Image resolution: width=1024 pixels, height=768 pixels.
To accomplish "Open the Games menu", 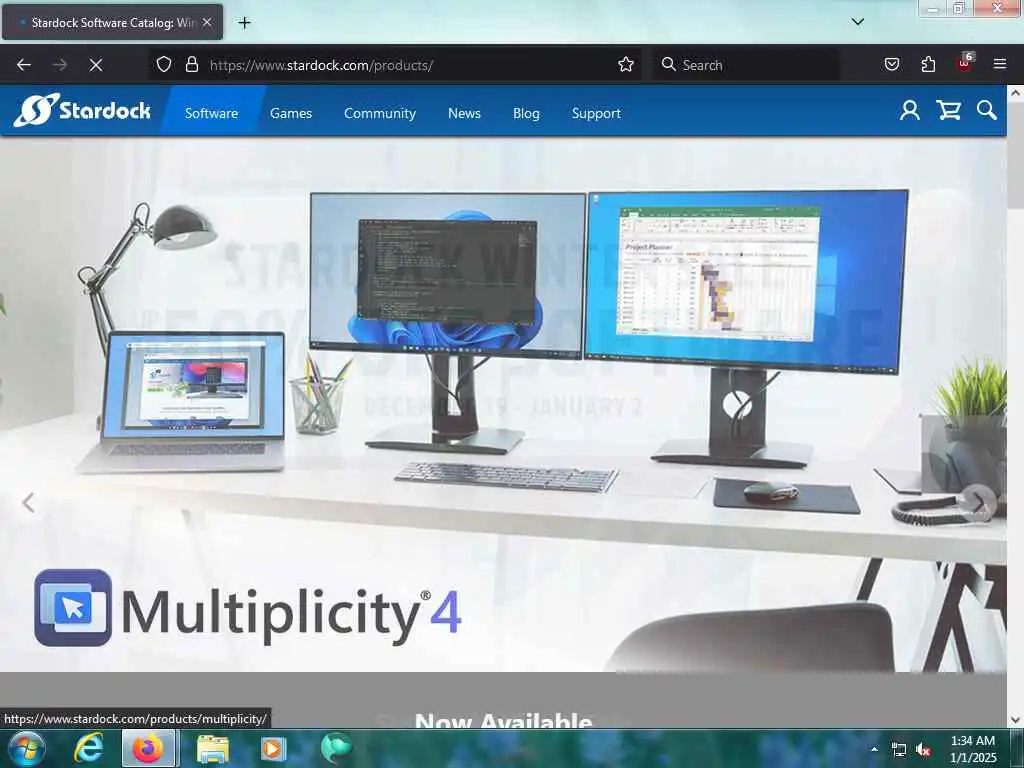I will pyautogui.click(x=291, y=113).
